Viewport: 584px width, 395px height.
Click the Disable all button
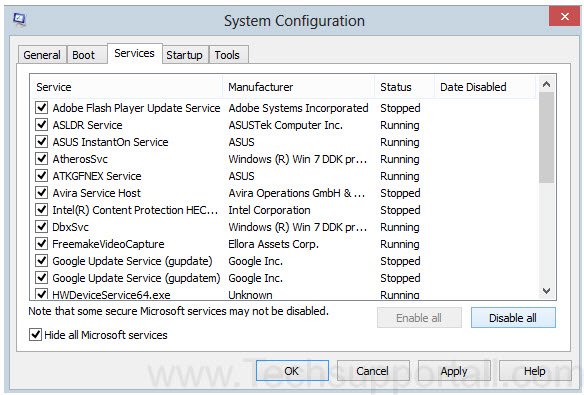[x=513, y=318]
